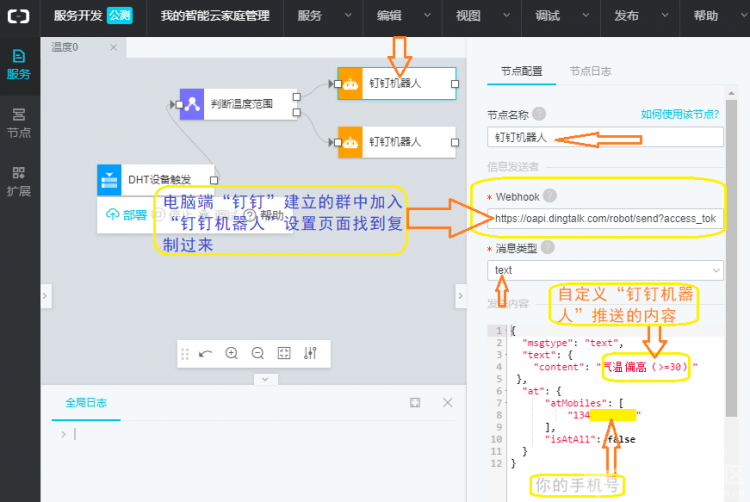The width and height of the screenshot is (750, 502).
Task: Select the upper 钉钉机器人 node
Action: pyautogui.click(x=397, y=84)
